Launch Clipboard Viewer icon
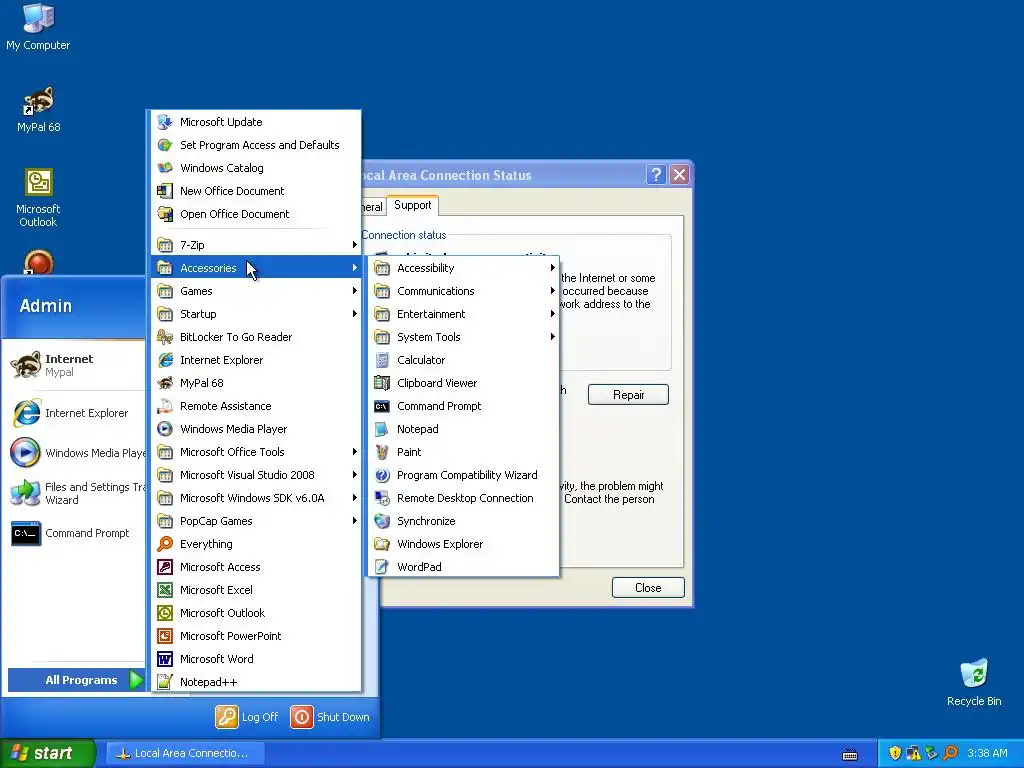1024x768 pixels. 382,383
